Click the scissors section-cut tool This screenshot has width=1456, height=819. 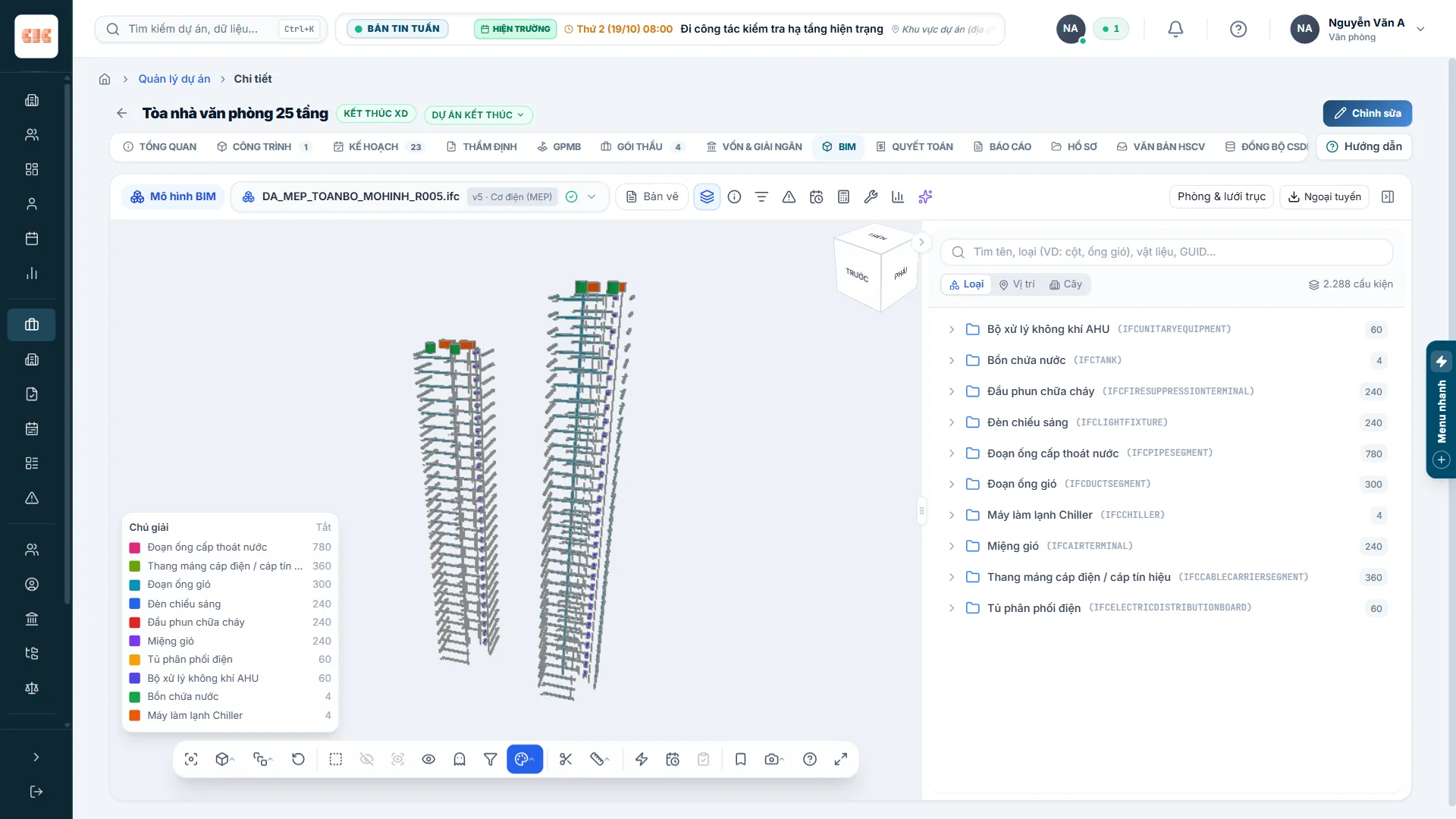[566, 759]
